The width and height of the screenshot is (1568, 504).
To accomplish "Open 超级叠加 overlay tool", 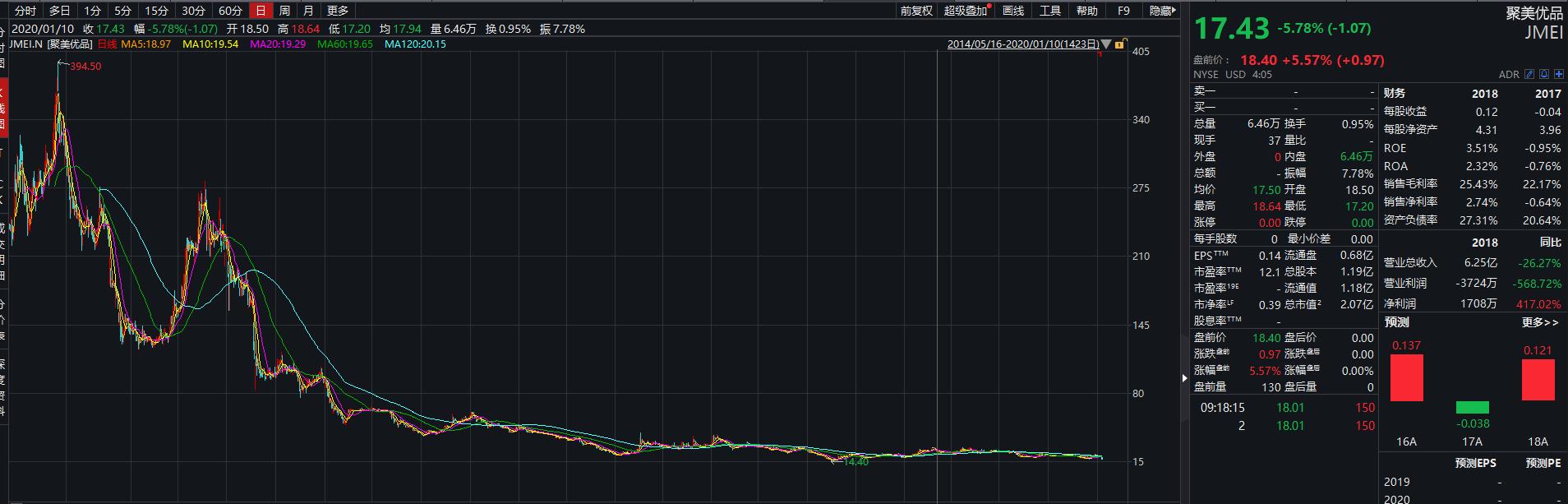I will tap(966, 11).
